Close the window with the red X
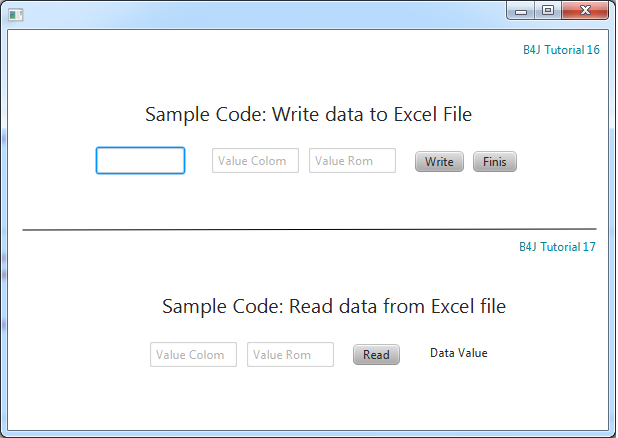 tap(585, 11)
